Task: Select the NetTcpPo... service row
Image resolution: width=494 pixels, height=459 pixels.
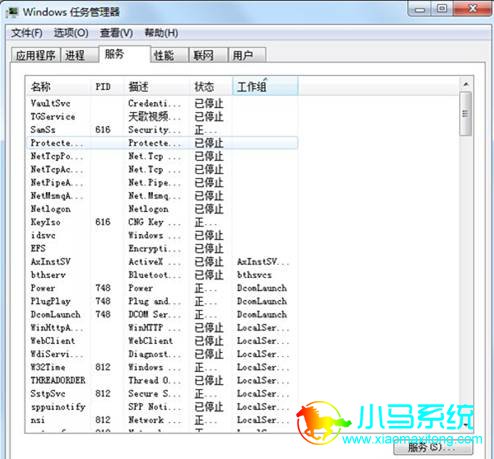Action: (162, 156)
